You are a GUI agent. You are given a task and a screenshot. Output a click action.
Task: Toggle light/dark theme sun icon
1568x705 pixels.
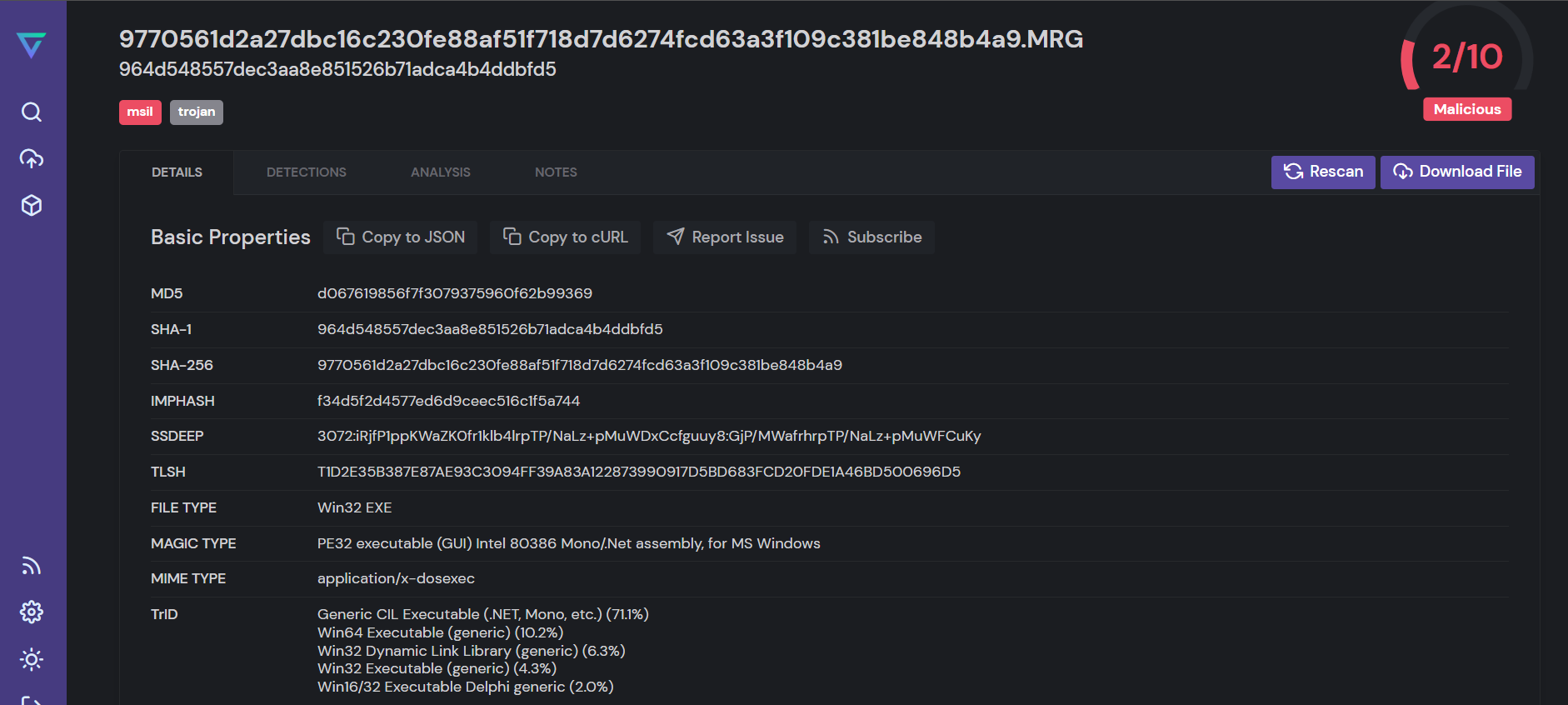coord(32,659)
